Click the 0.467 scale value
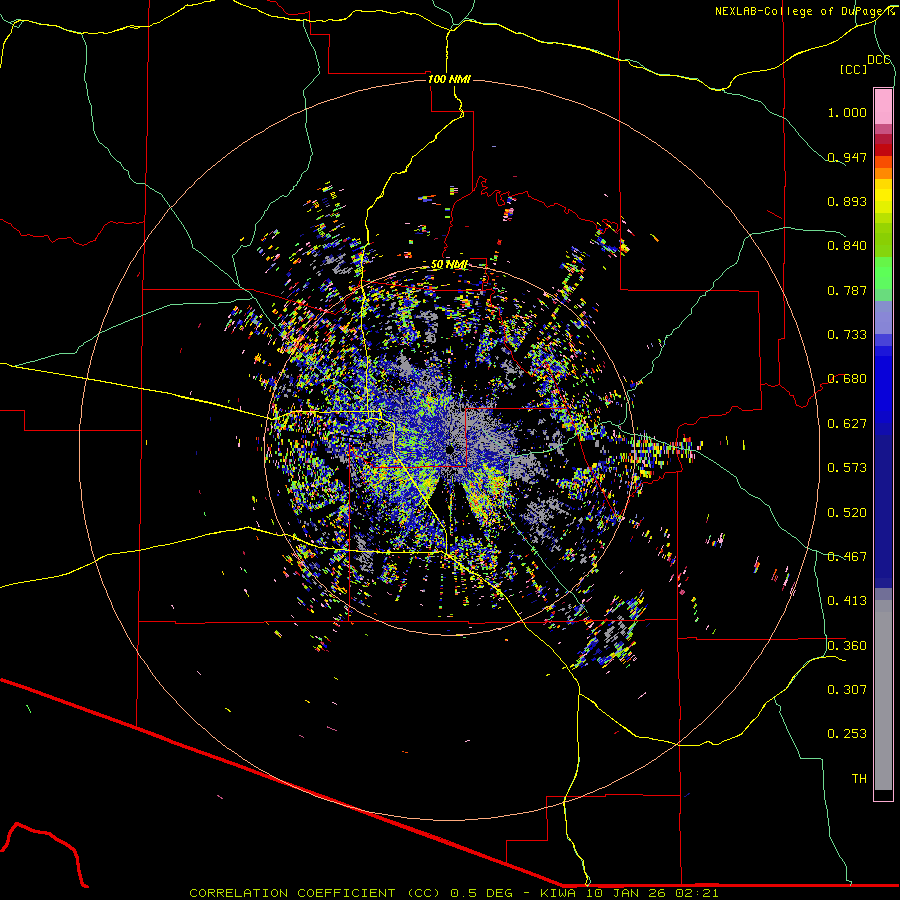The image size is (900, 900). click(847, 556)
